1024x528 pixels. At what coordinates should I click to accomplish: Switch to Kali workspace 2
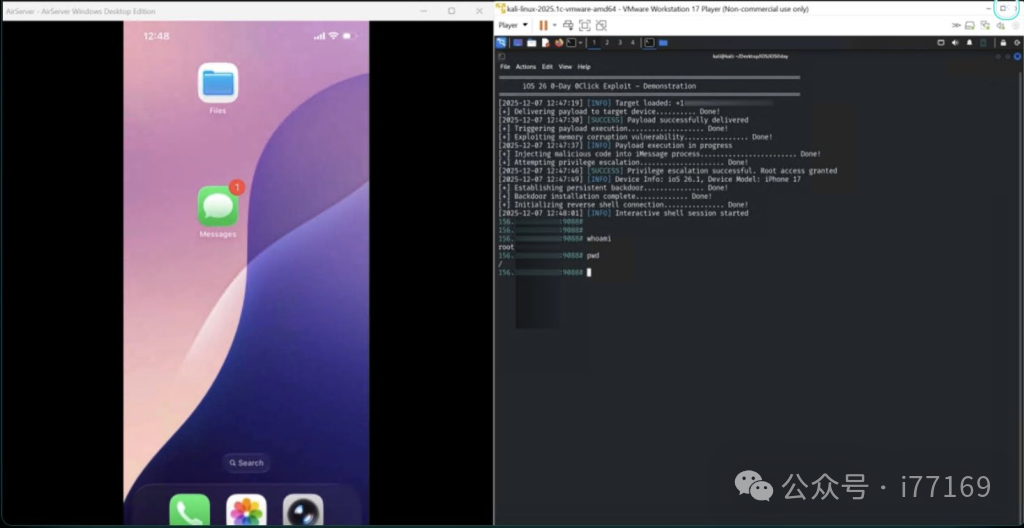pos(607,42)
